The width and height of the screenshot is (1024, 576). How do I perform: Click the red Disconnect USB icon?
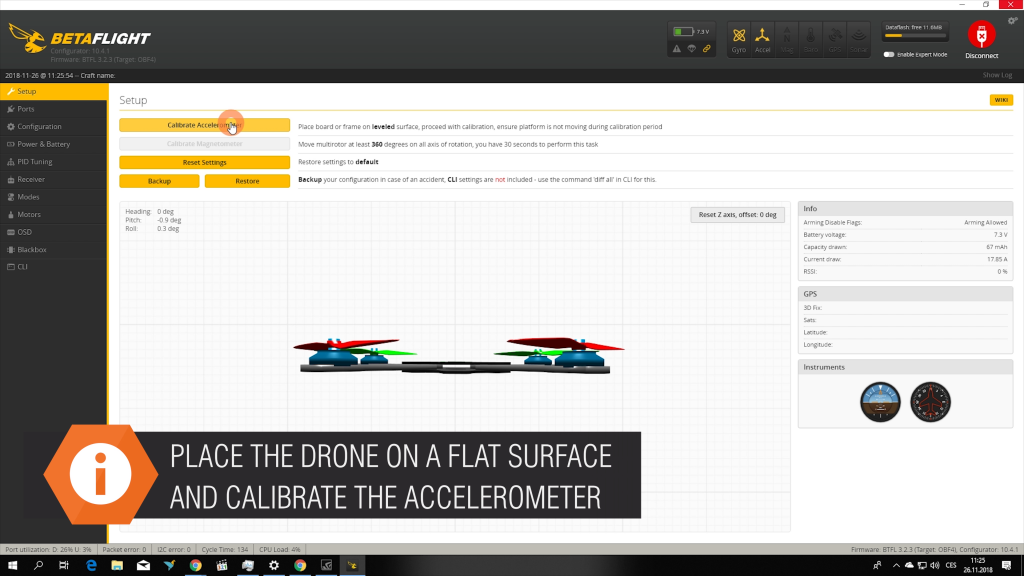point(981,35)
